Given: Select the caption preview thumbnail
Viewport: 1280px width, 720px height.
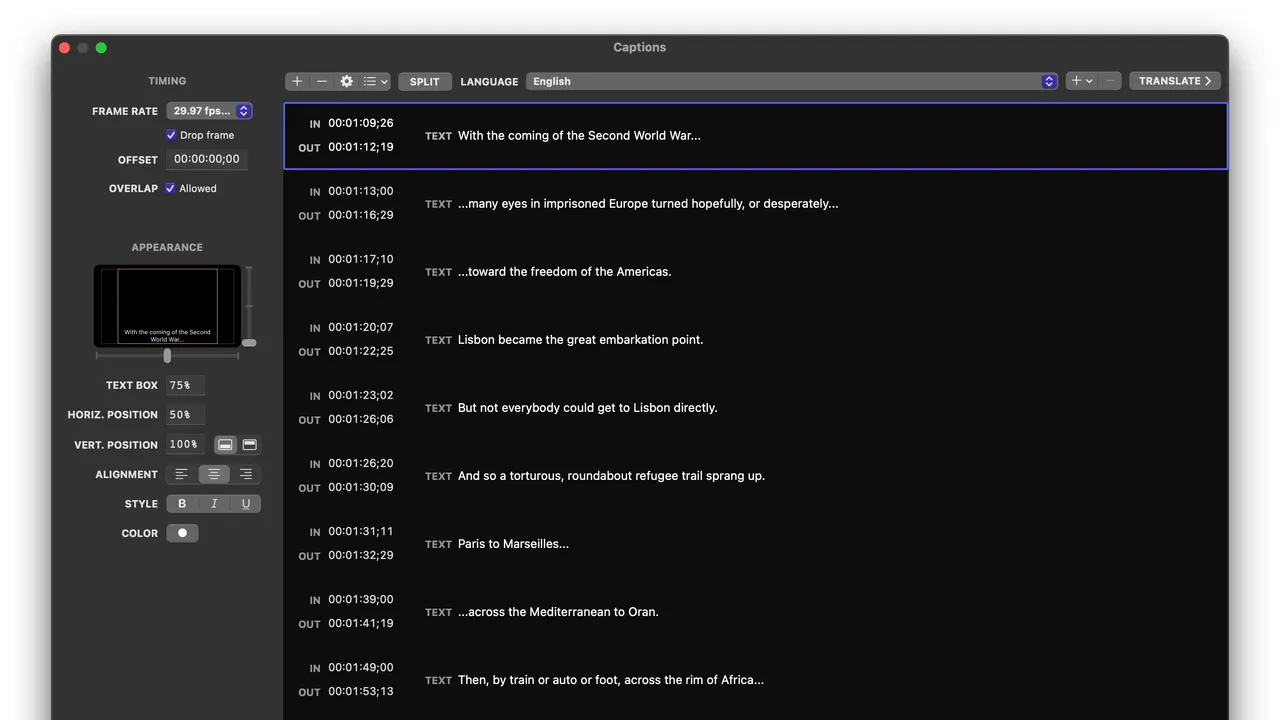Looking at the screenshot, I should point(167,306).
